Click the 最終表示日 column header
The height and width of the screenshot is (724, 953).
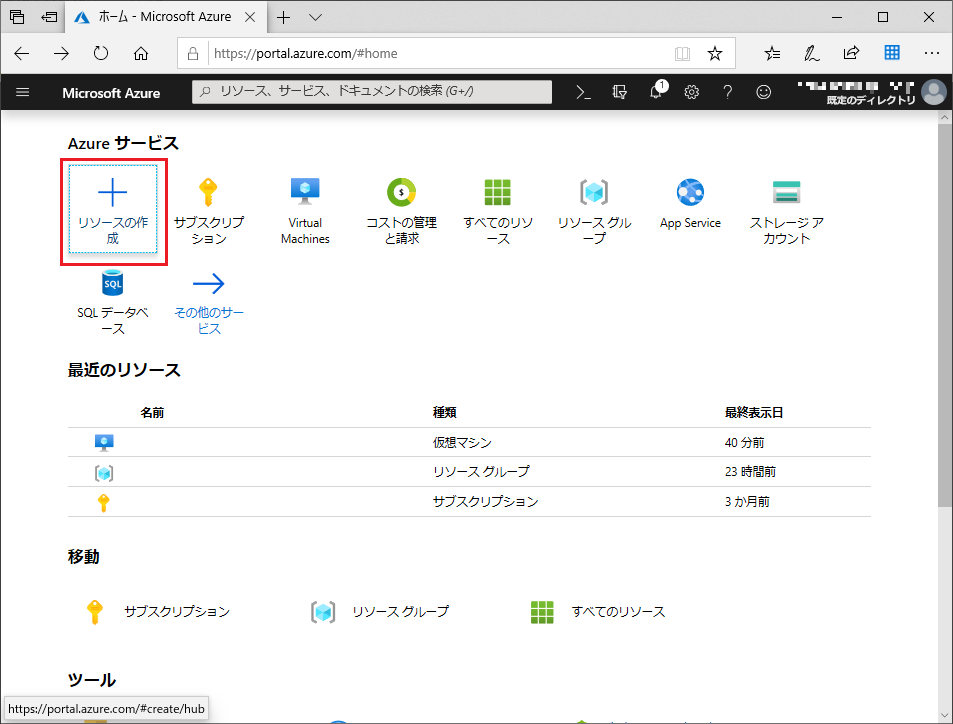754,413
